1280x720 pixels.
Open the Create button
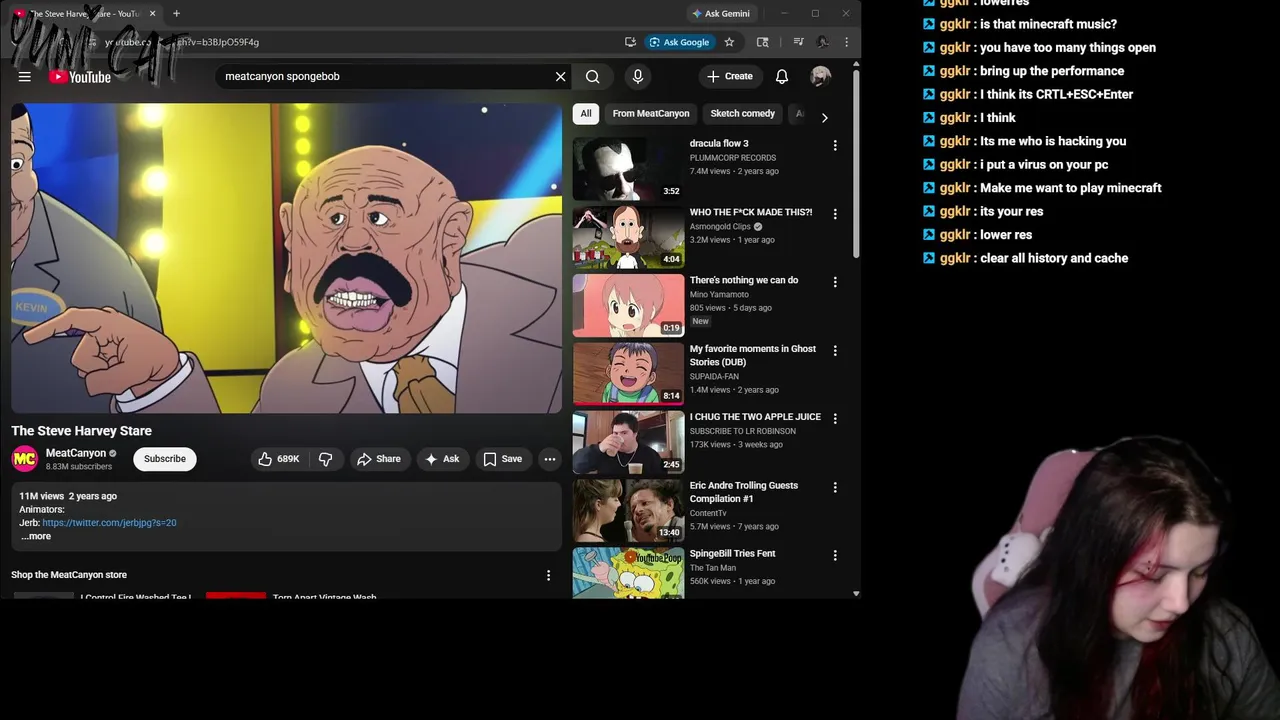pos(729,76)
